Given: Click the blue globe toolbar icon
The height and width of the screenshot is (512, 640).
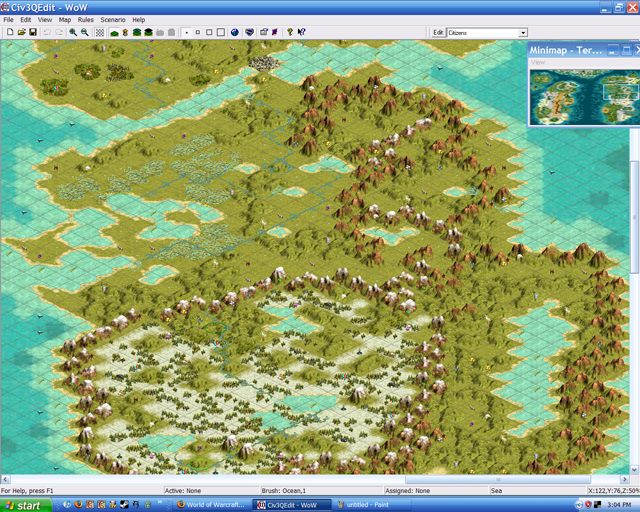Looking at the screenshot, I should (x=235, y=32).
